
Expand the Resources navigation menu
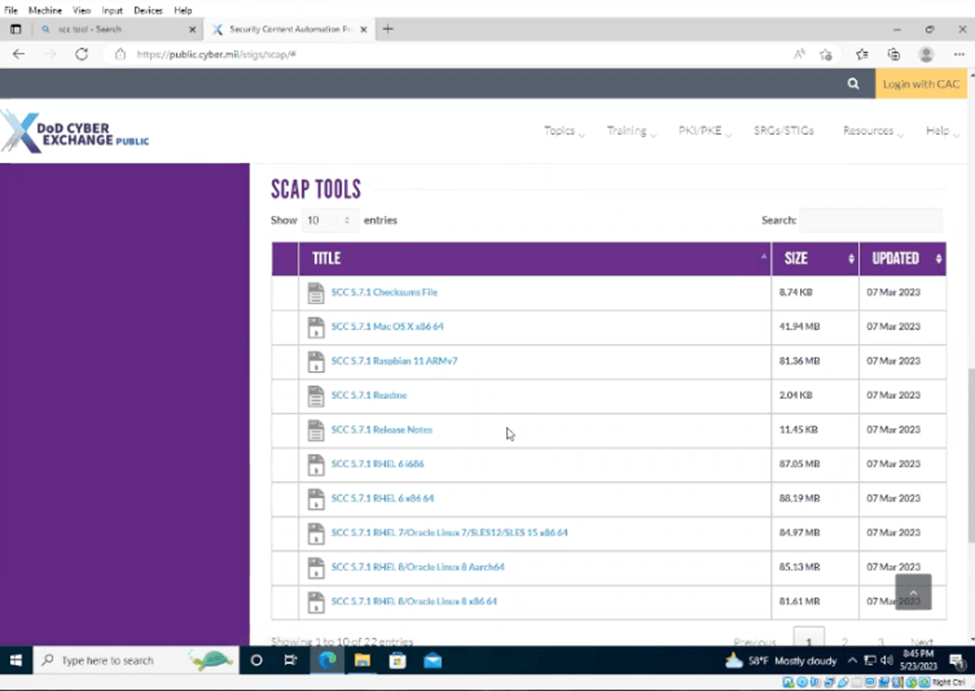870,131
